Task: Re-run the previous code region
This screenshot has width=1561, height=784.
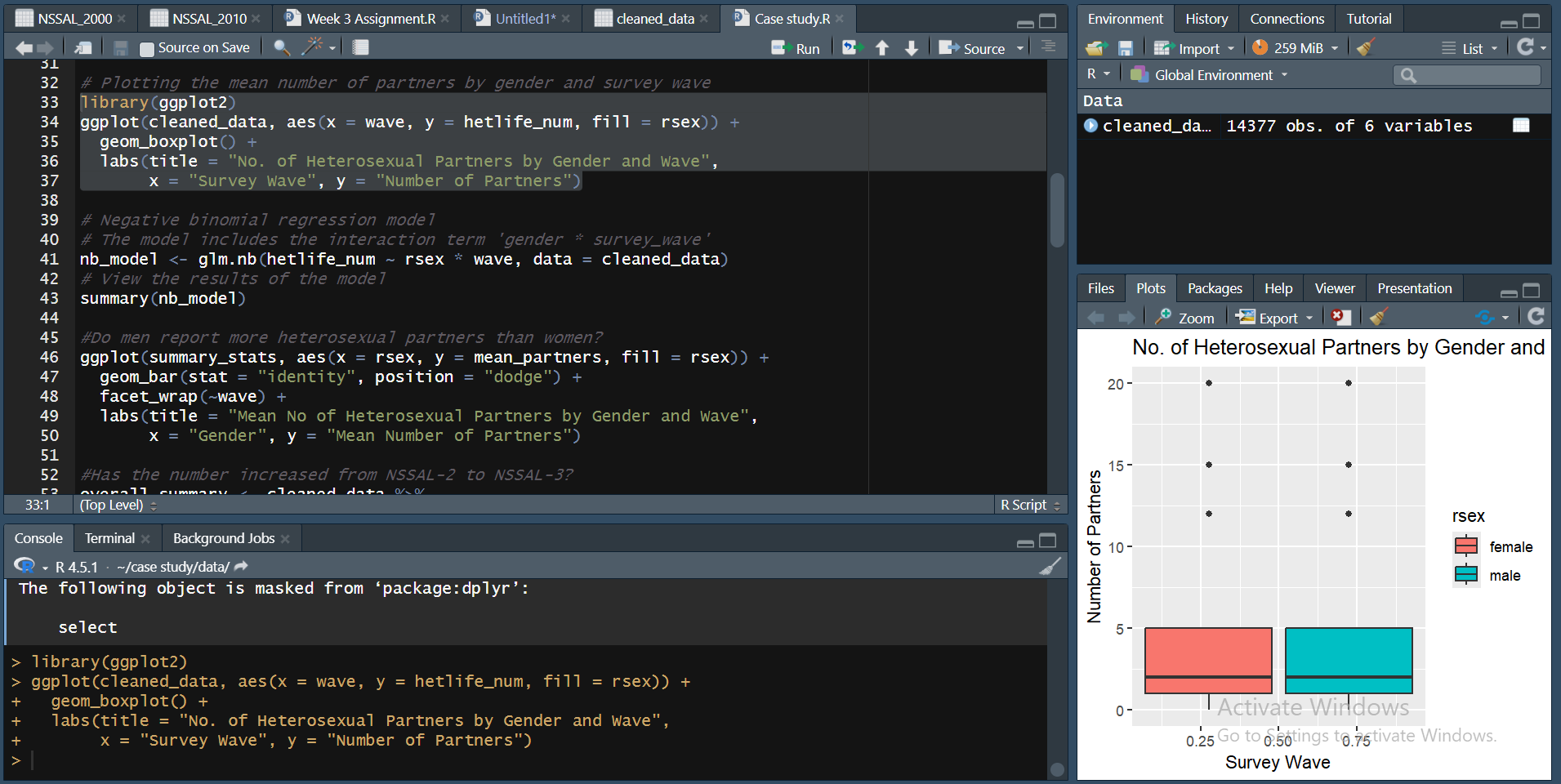Action: (x=852, y=48)
